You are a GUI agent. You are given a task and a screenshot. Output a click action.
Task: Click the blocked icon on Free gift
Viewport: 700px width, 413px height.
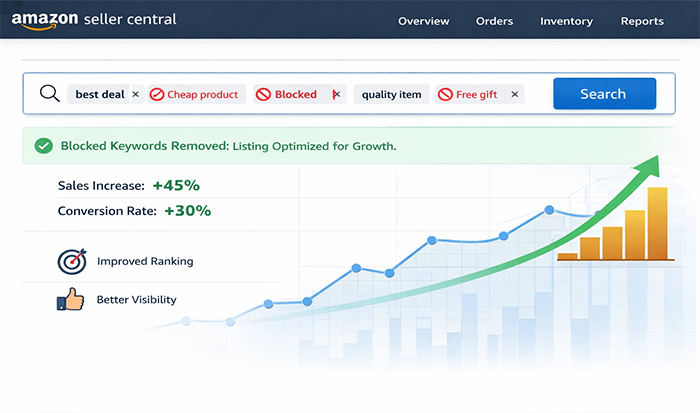pyautogui.click(x=445, y=95)
